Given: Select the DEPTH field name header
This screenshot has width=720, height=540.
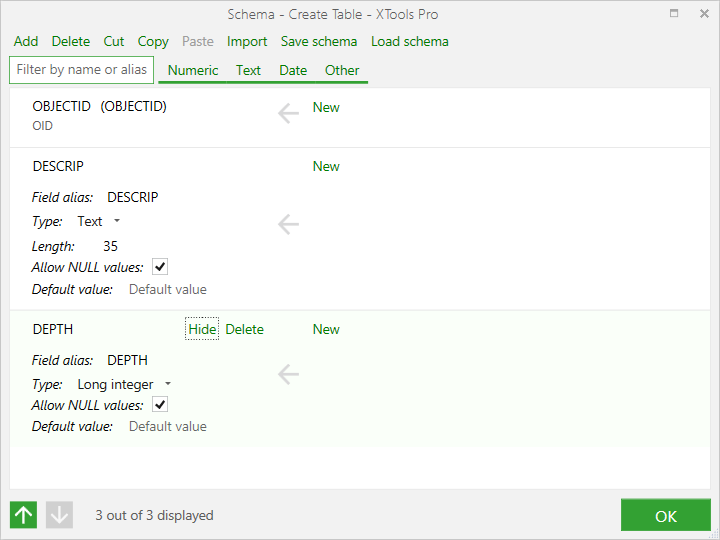Looking at the screenshot, I should click(53, 329).
